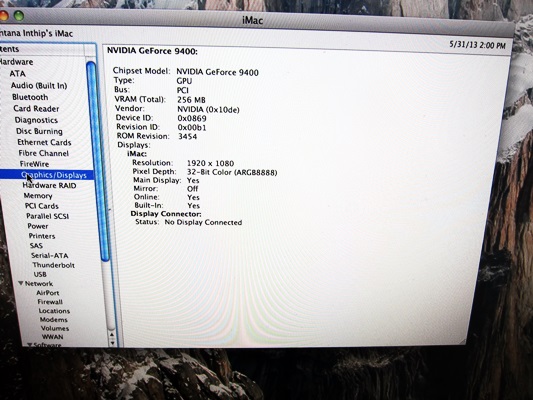This screenshot has width=533, height=400.
Task: Open Diagnostics in the sidebar
Action: pyautogui.click(x=36, y=120)
